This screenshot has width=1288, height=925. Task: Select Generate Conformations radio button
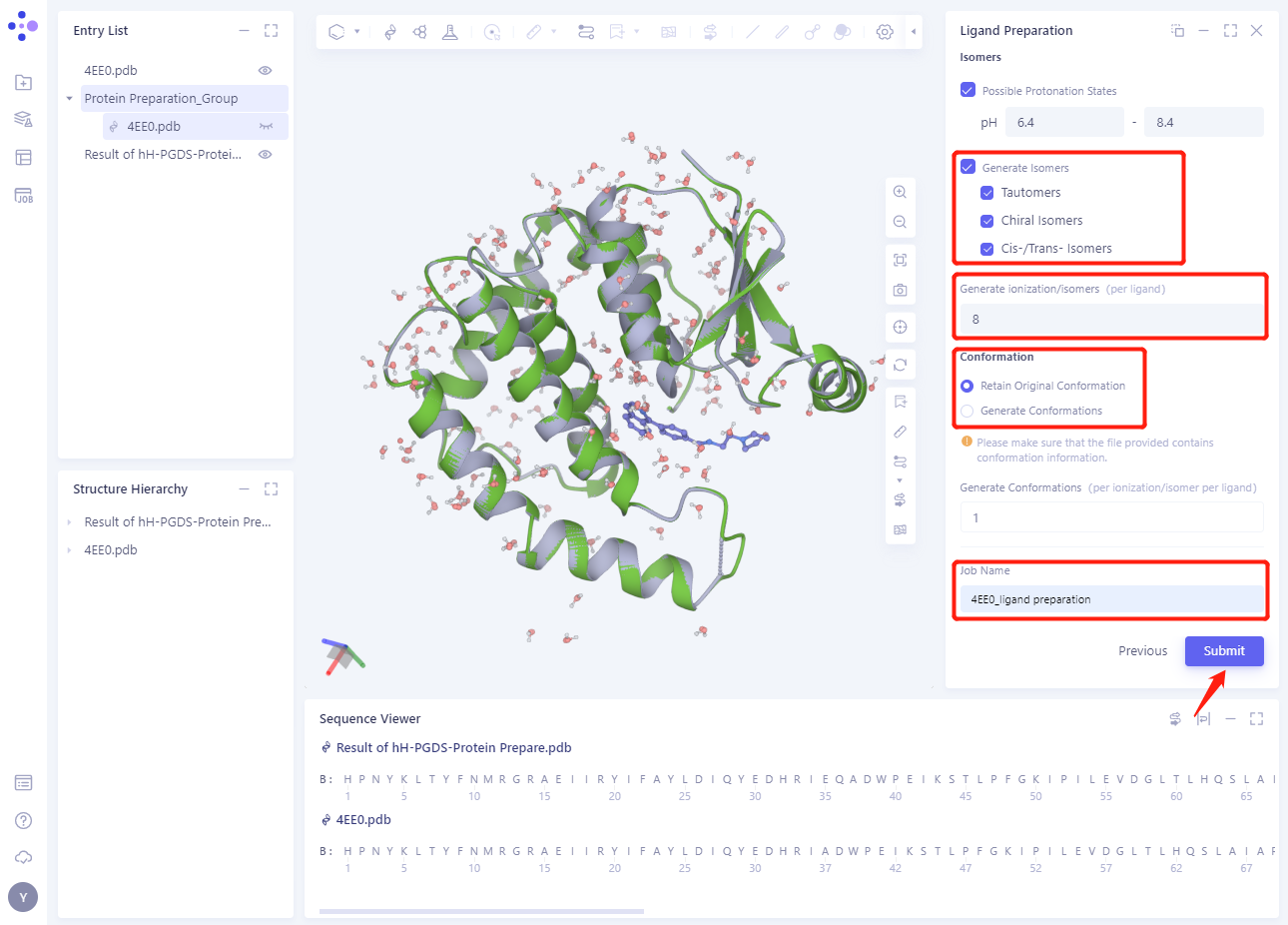click(x=966, y=411)
